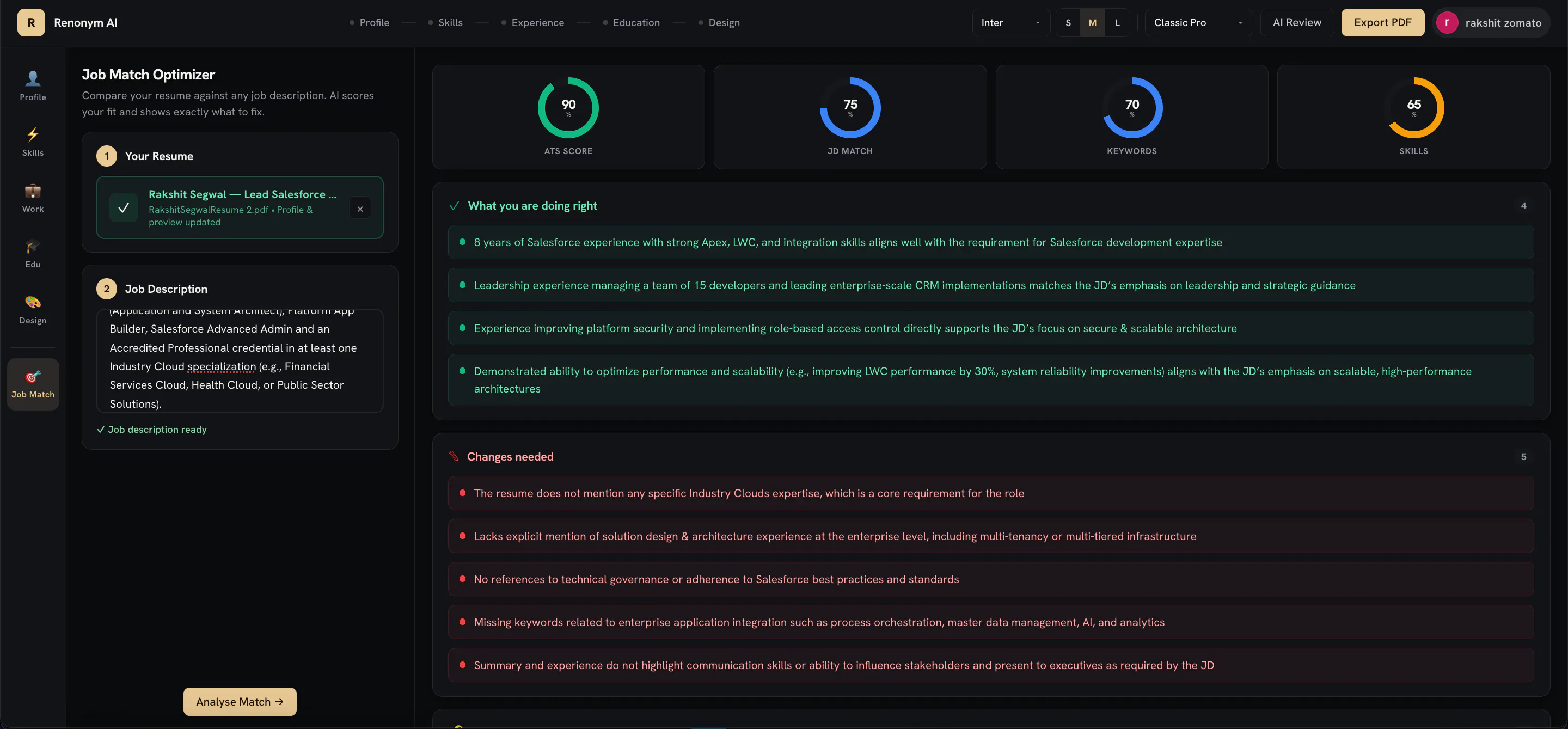Click the 'Industry Clouds expertise' change item
Screen dimensions: 1568x729
[x=990, y=493]
